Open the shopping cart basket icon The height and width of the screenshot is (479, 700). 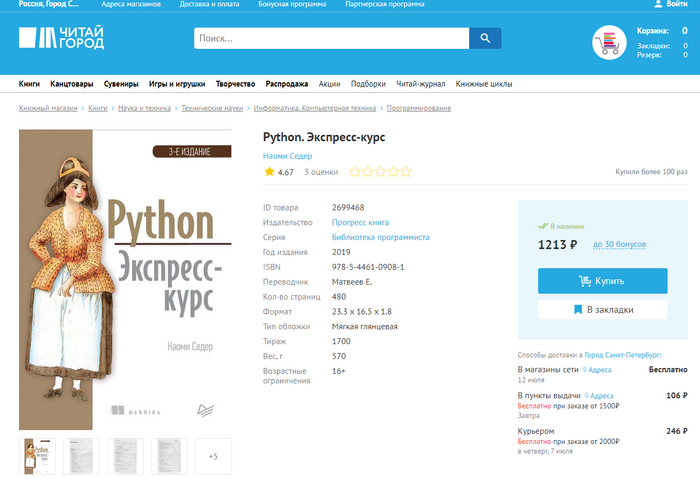click(x=608, y=43)
